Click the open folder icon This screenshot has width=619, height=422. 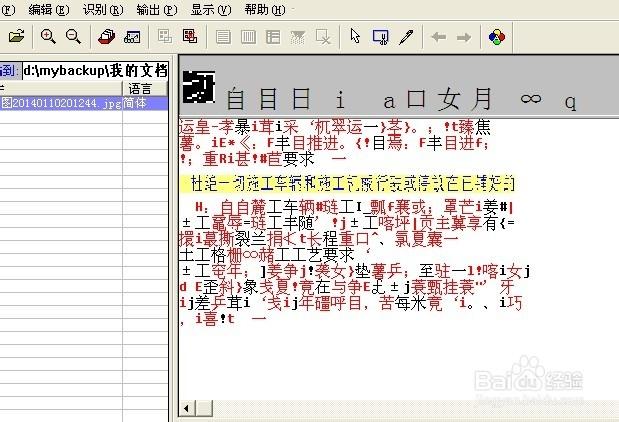pos(16,37)
